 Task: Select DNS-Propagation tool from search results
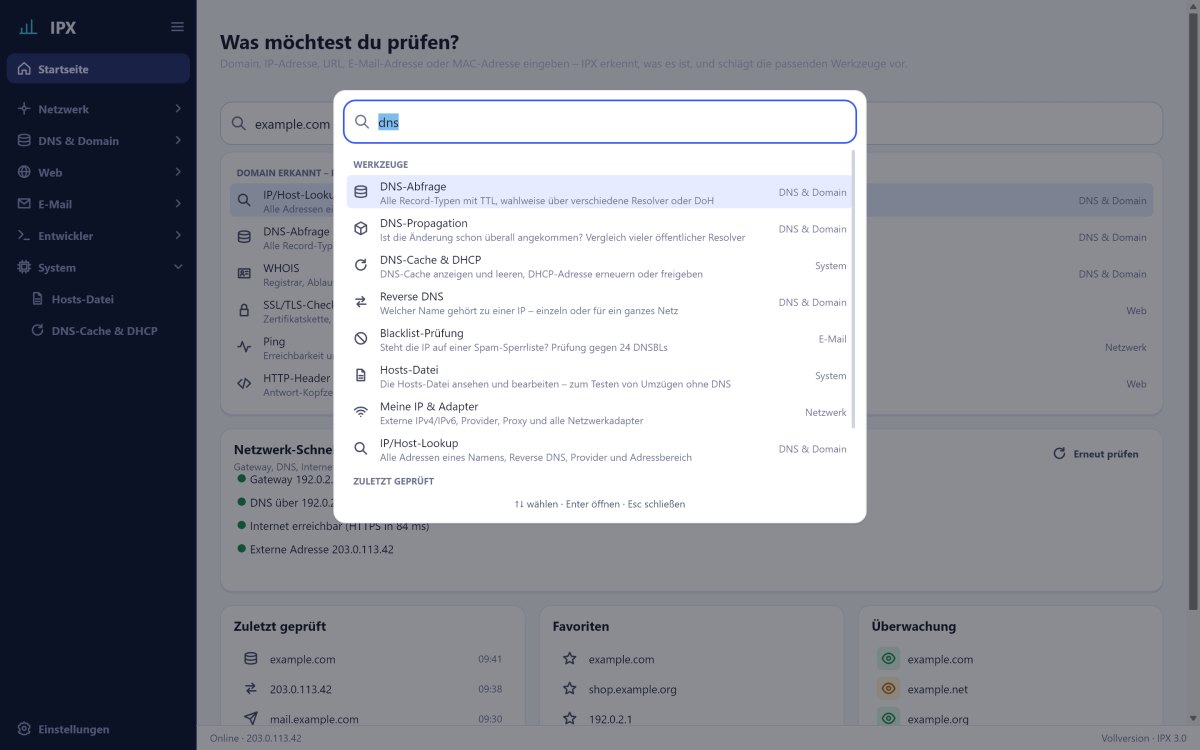point(600,229)
